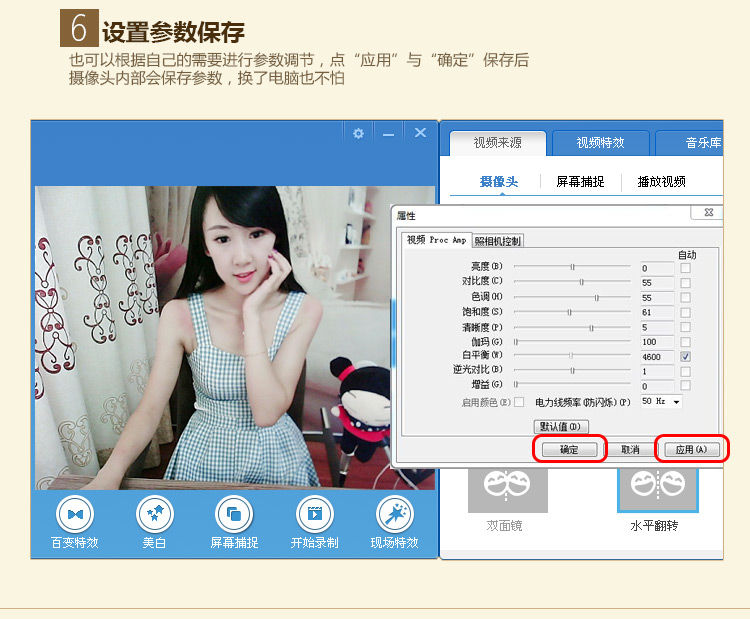Click the 伽玛 value field showing 100
Screen dimensions: 750x619
657,343
